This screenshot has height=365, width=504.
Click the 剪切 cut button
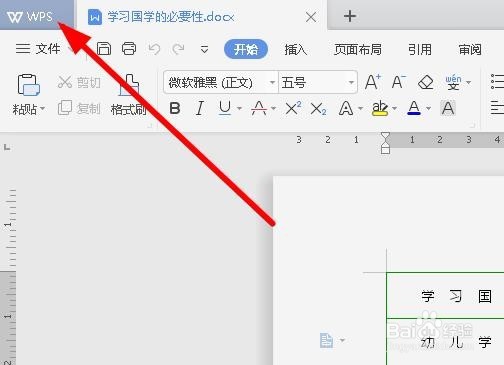79,82
